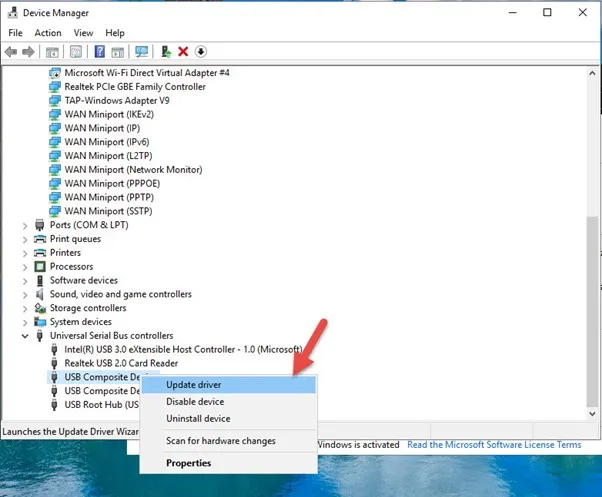Click the TAP-Windows Adapter V9 network icon
602x497 pixels.
(55, 101)
